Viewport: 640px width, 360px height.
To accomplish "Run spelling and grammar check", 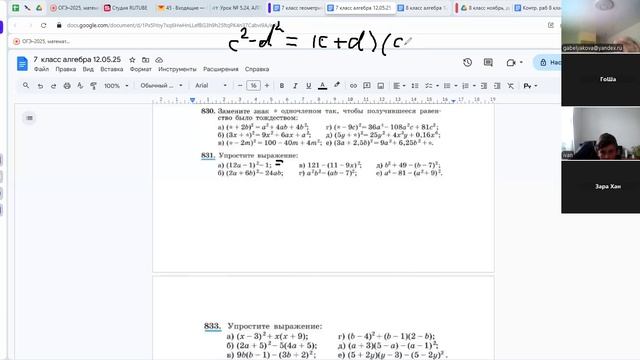I will point(80,86).
